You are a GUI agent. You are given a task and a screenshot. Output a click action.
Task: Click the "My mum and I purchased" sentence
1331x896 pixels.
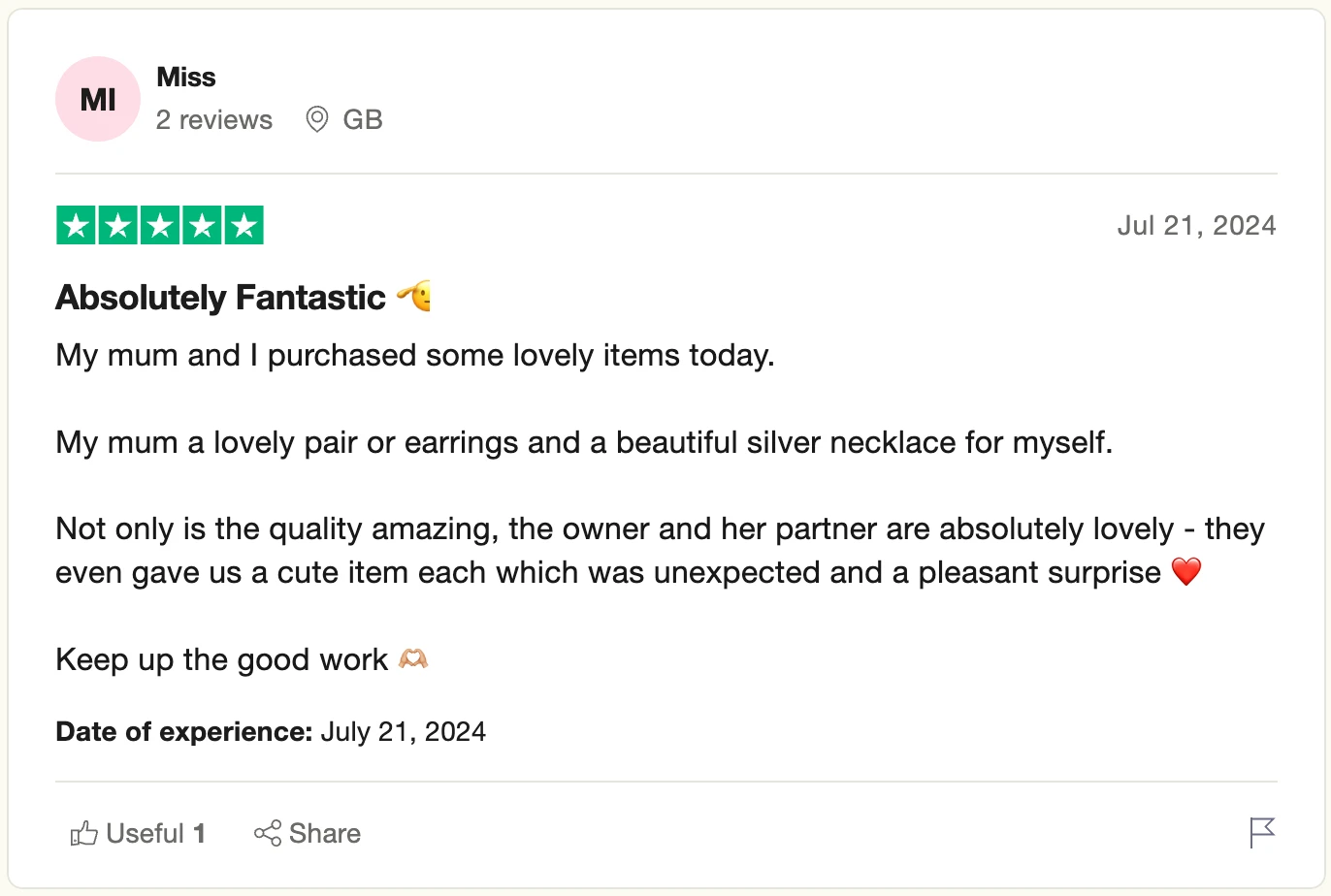pyautogui.click(x=415, y=356)
